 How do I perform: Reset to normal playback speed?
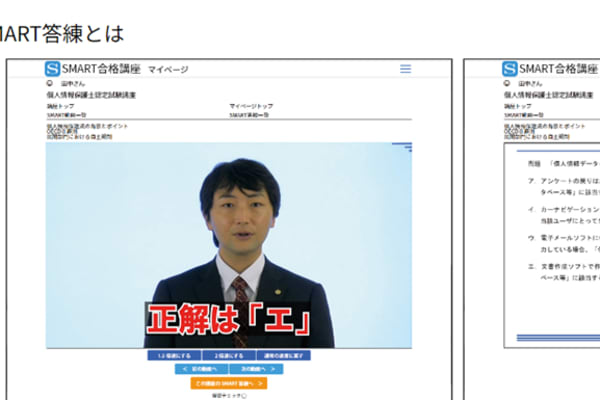283,355
